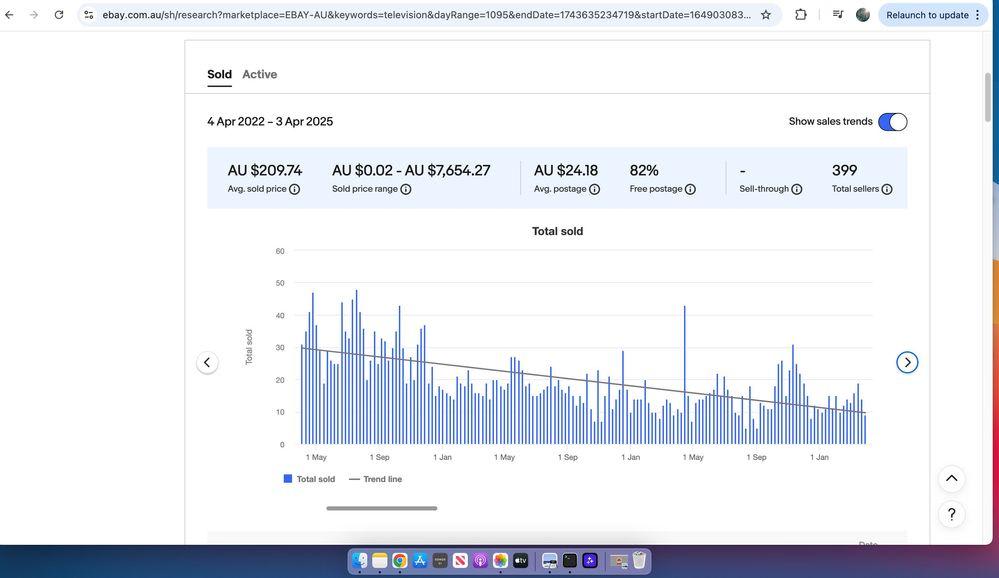Screen dimensions: 999x578
Task: Open the Chrome profile avatar
Action: click(863, 15)
